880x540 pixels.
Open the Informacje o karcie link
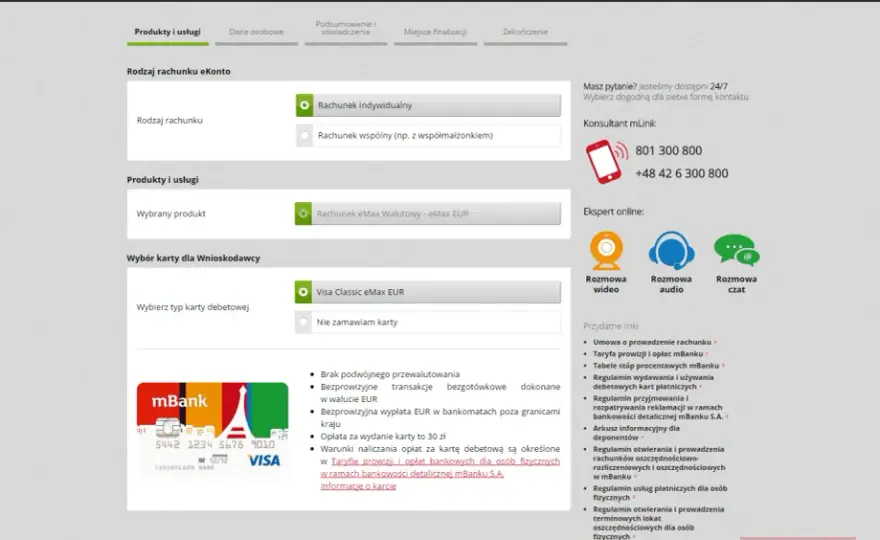point(358,486)
